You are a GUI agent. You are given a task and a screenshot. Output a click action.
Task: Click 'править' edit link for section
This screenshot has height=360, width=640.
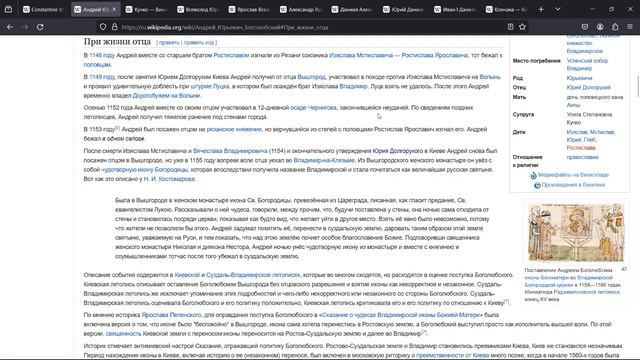169,42
